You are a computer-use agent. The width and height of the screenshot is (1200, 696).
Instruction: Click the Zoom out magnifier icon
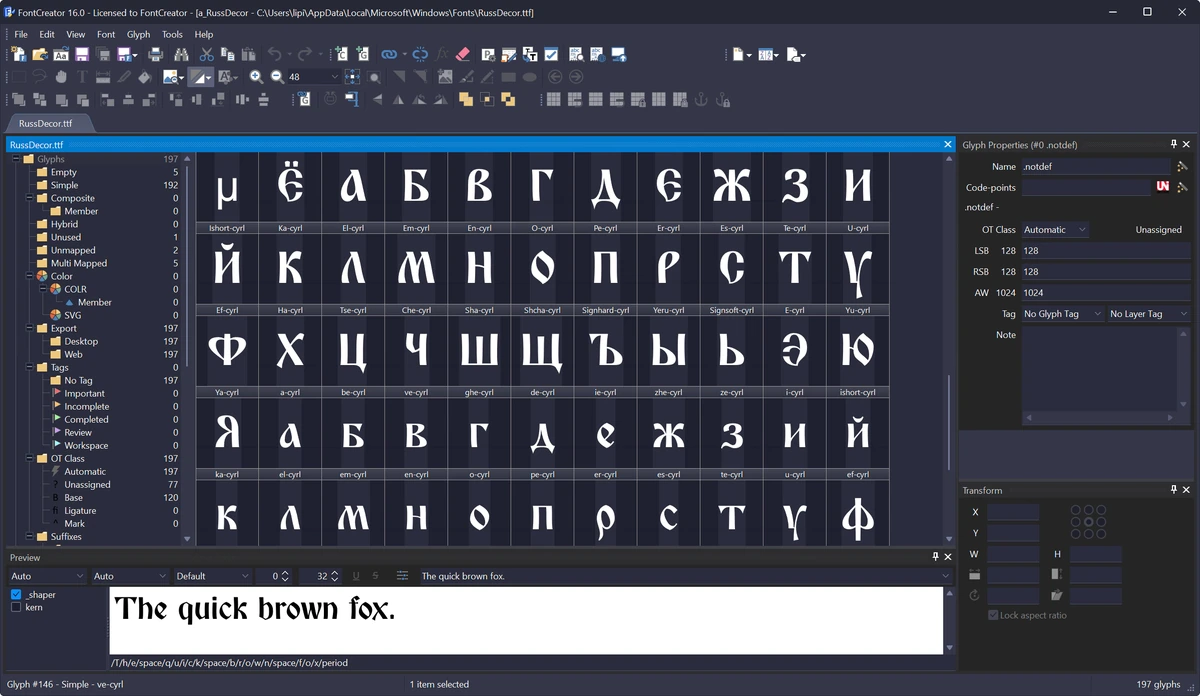pyautogui.click(x=277, y=77)
